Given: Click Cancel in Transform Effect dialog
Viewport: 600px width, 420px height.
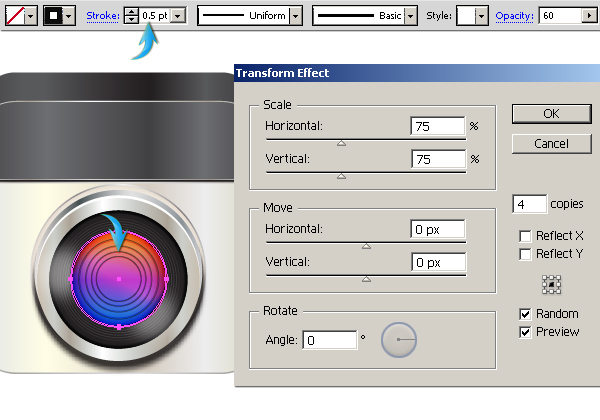Looking at the screenshot, I should click(551, 144).
